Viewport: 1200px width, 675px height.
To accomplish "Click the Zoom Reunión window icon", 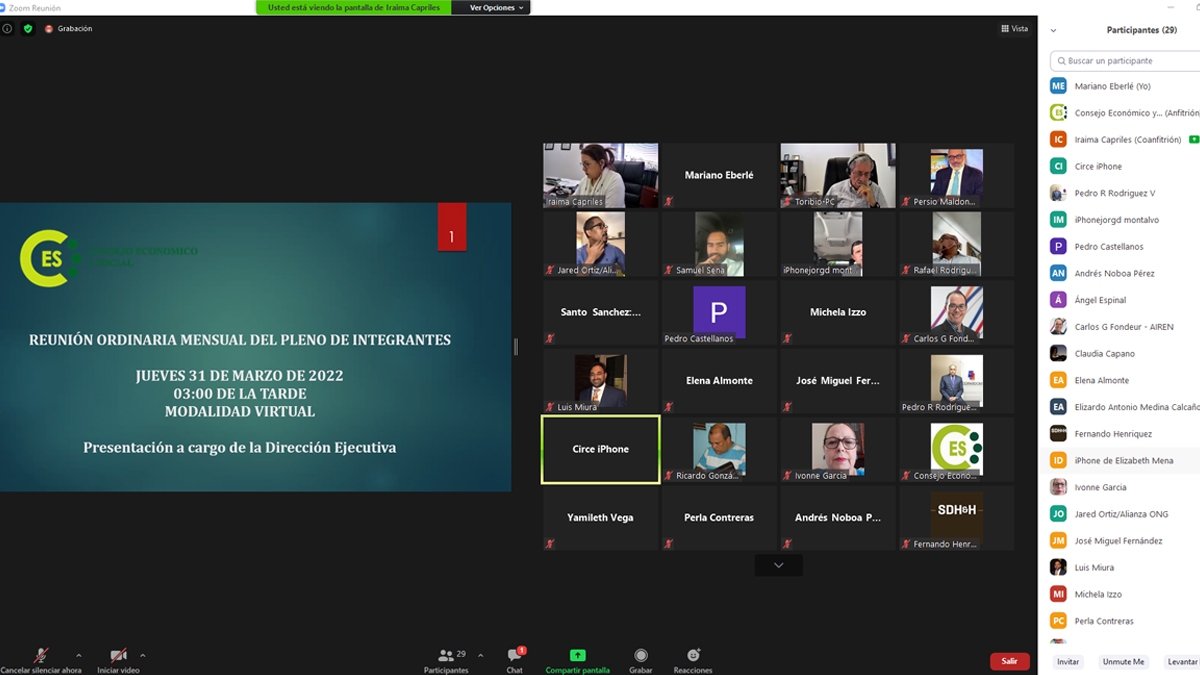I will tap(3, 7).
